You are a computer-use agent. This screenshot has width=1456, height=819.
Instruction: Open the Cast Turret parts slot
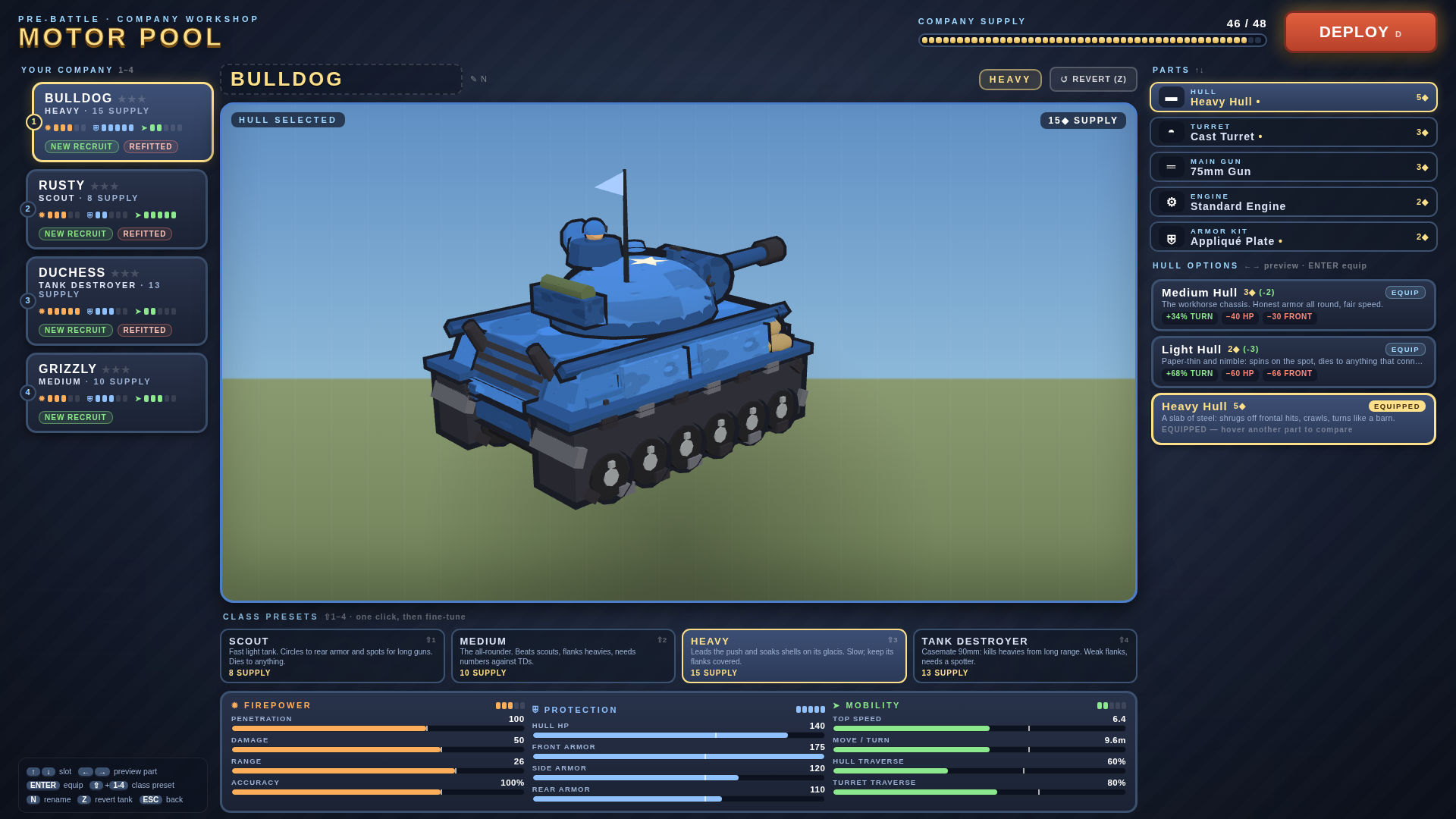[1294, 132]
